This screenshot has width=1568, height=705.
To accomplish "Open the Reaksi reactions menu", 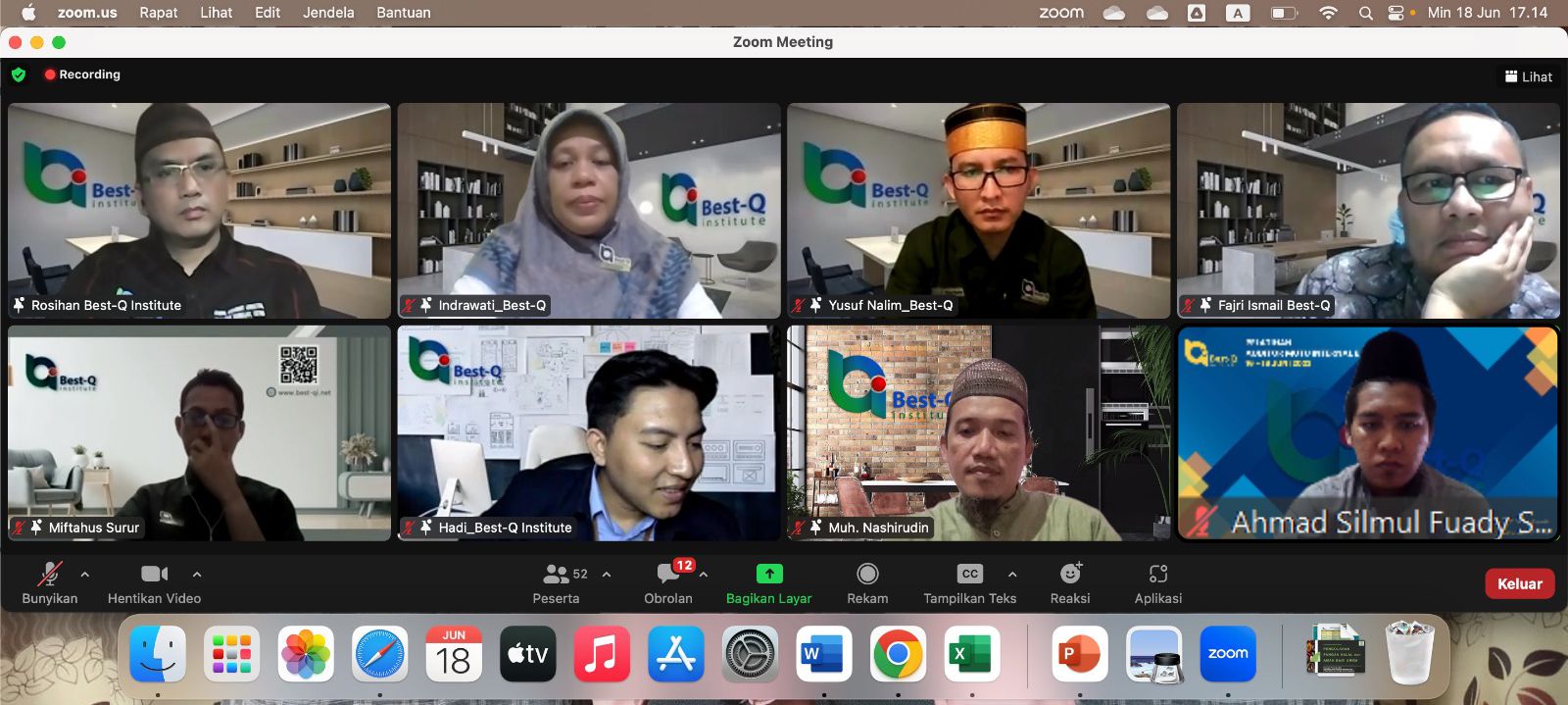I will point(1070,575).
